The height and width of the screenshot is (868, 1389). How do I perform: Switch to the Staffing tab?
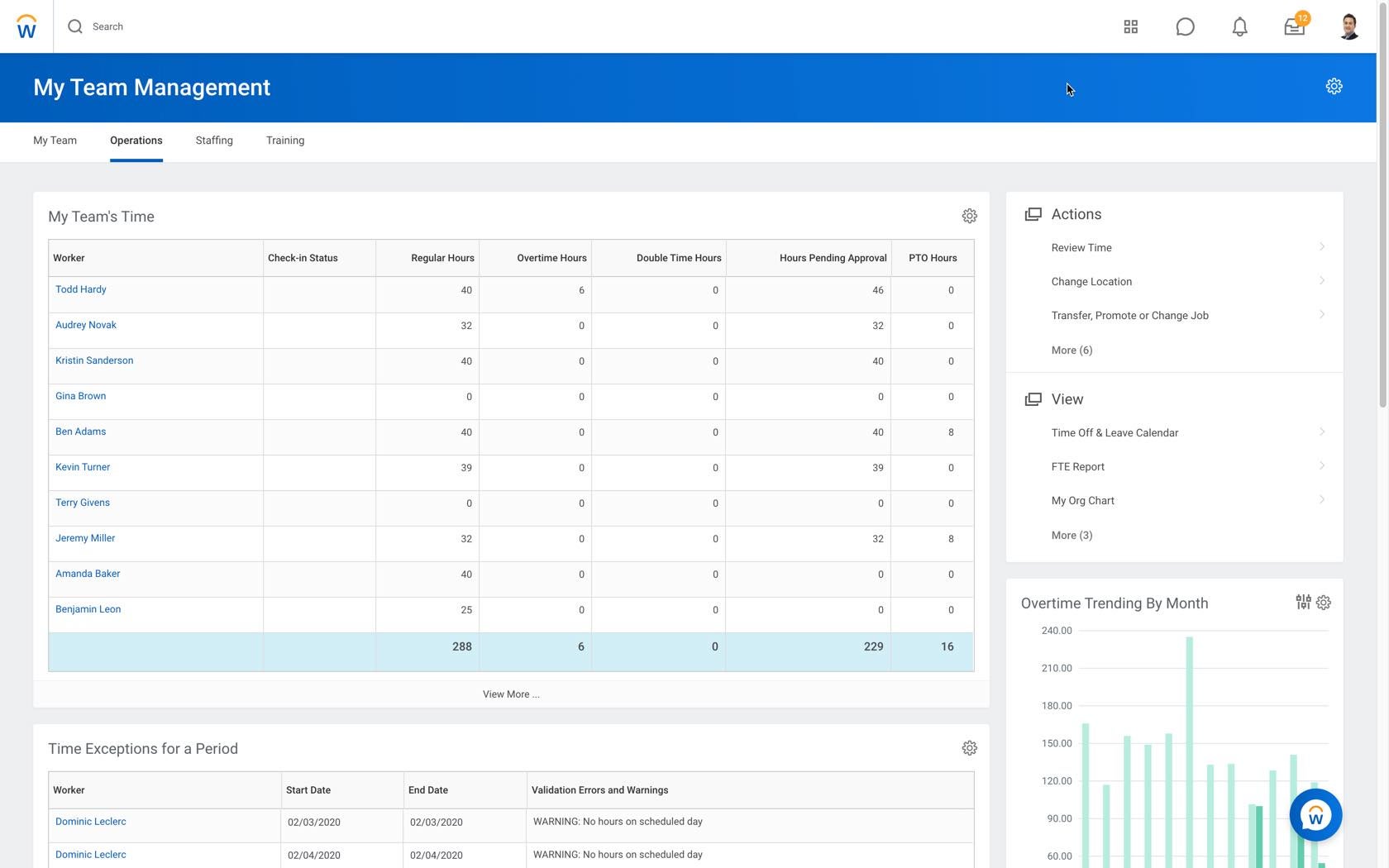coord(214,141)
